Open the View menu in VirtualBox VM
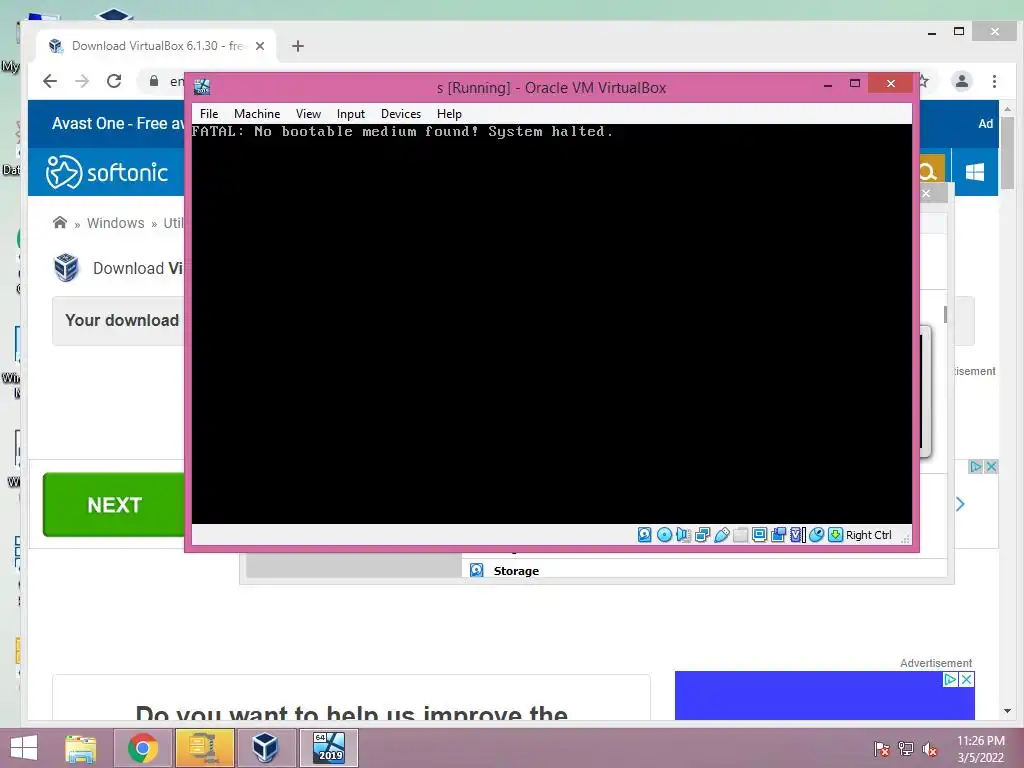 (x=308, y=114)
